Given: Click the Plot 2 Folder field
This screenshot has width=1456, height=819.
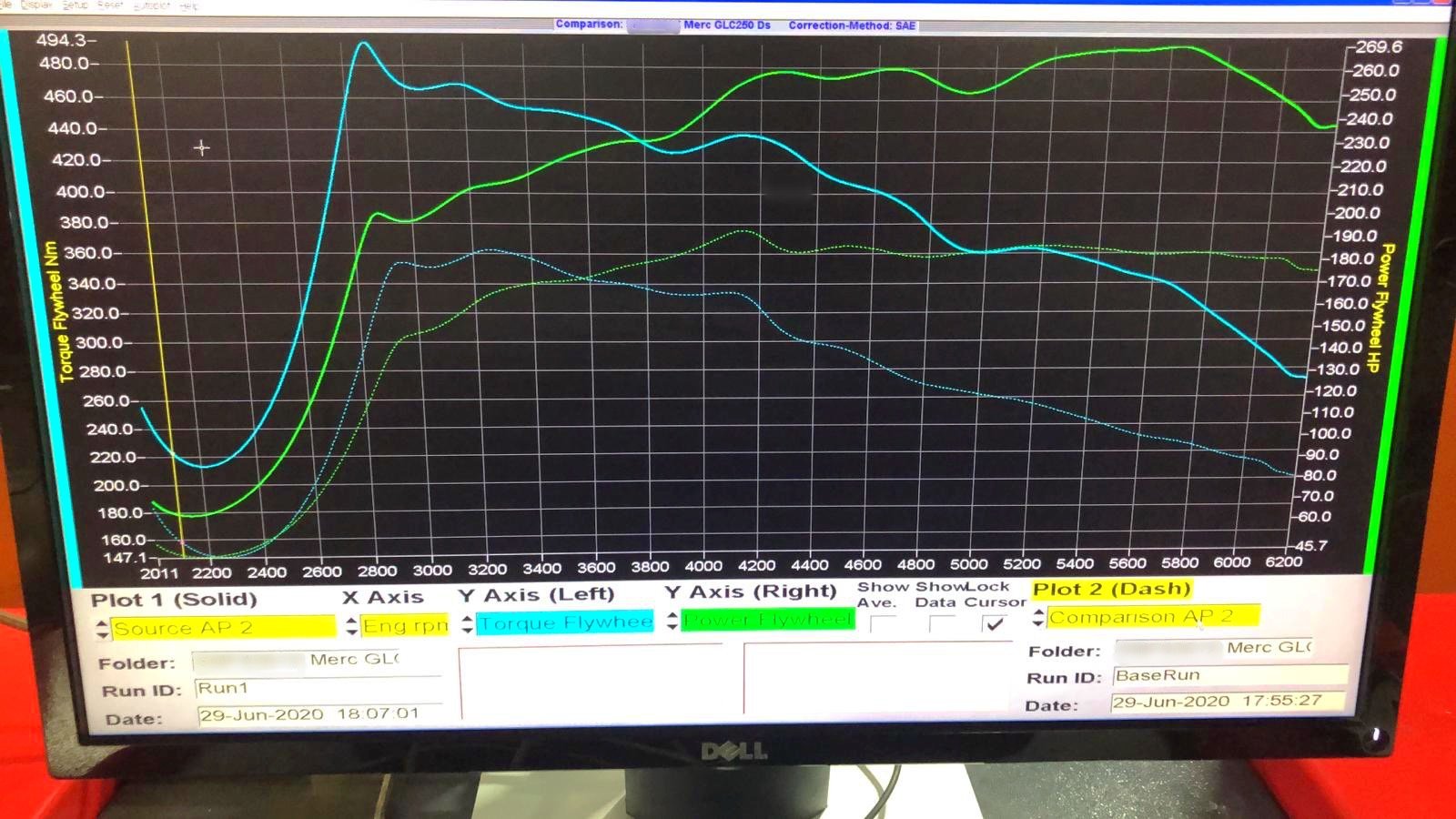Looking at the screenshot, I should (1214, 648).
